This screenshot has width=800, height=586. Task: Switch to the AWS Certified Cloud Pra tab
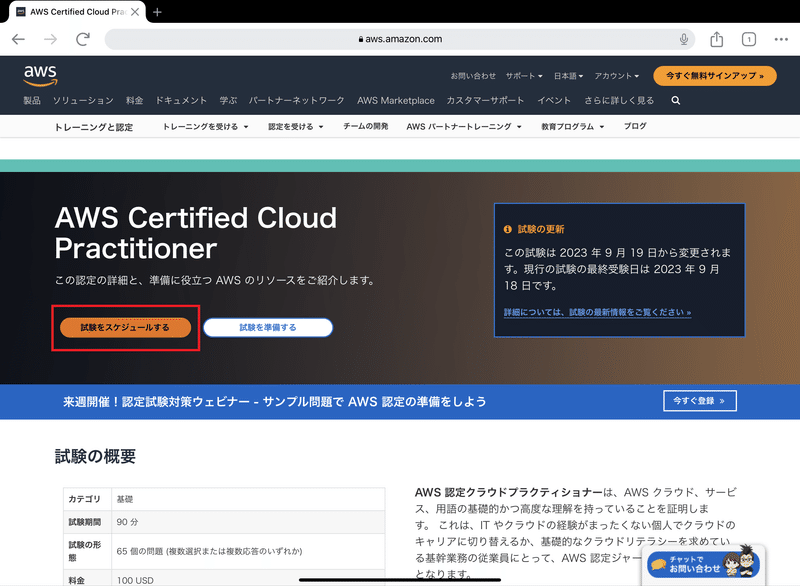pyautogui.click(x=76, y=12)
